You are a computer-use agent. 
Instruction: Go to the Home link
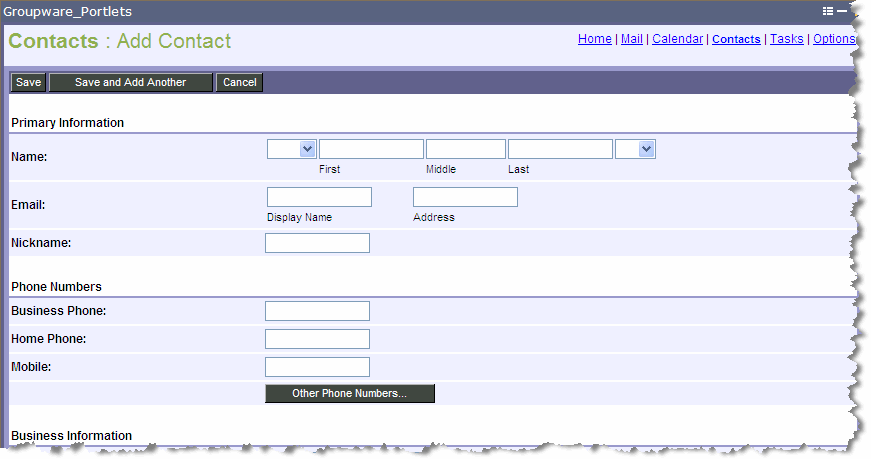click(x=594, y=39)
